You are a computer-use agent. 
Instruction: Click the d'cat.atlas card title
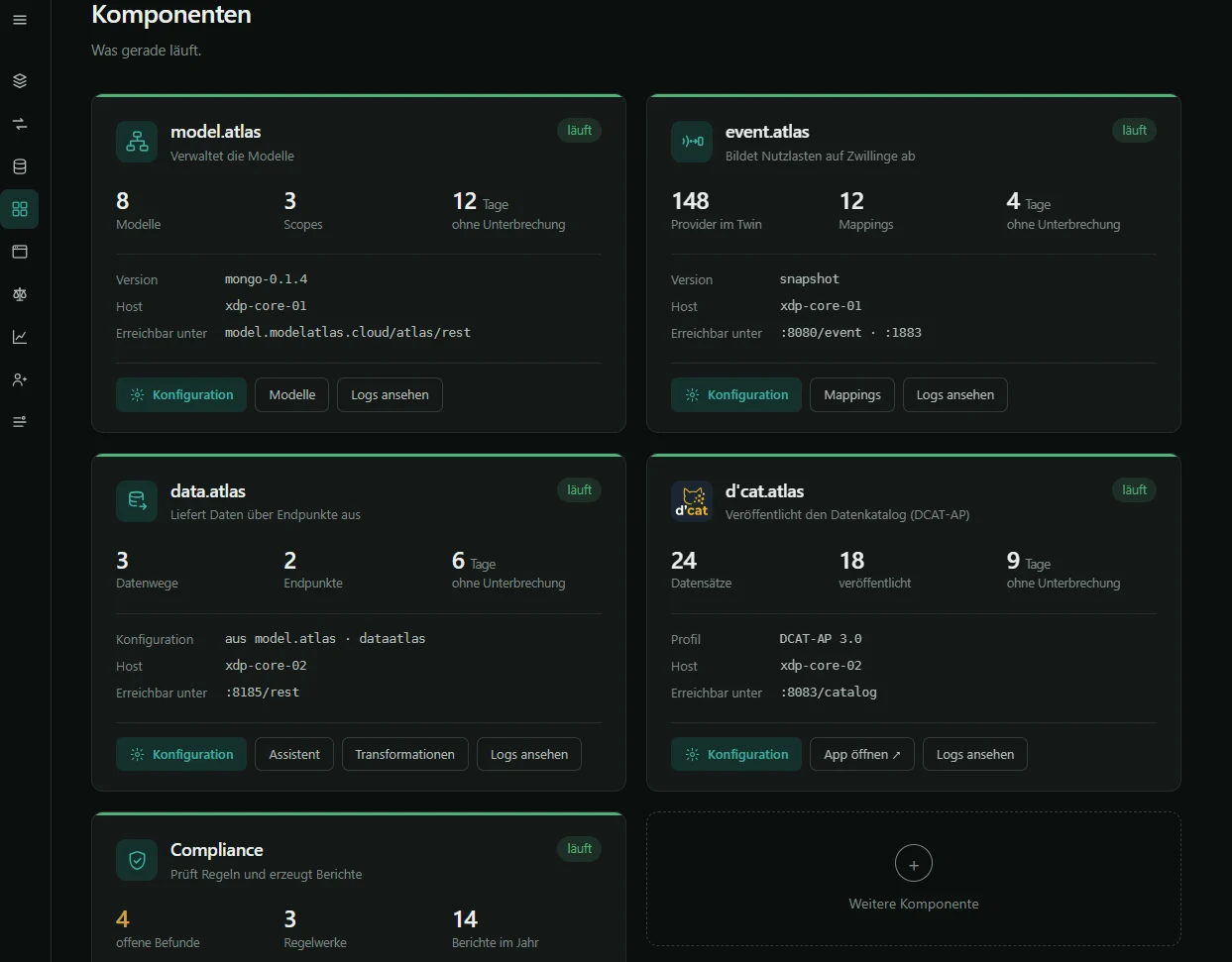tap(765, 491)
